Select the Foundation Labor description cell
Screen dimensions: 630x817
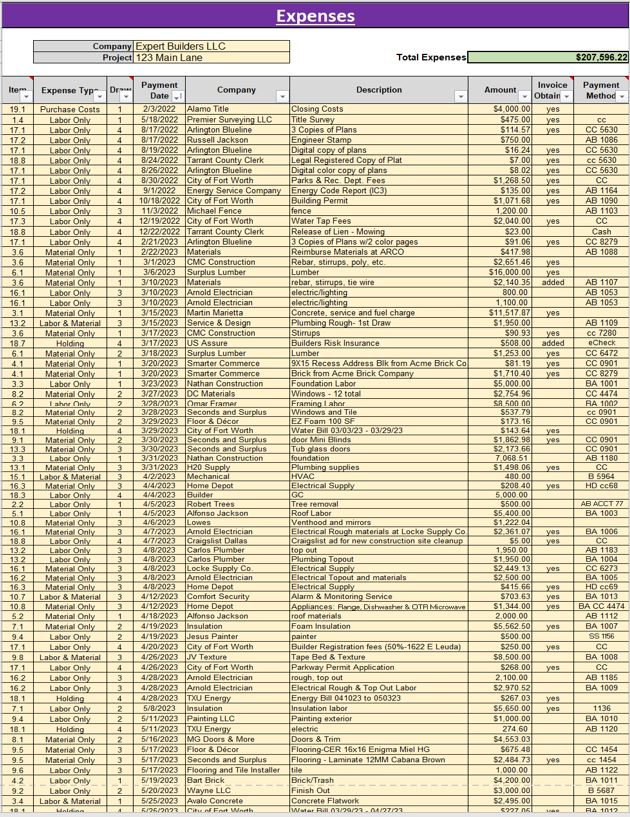pos(379,383)
